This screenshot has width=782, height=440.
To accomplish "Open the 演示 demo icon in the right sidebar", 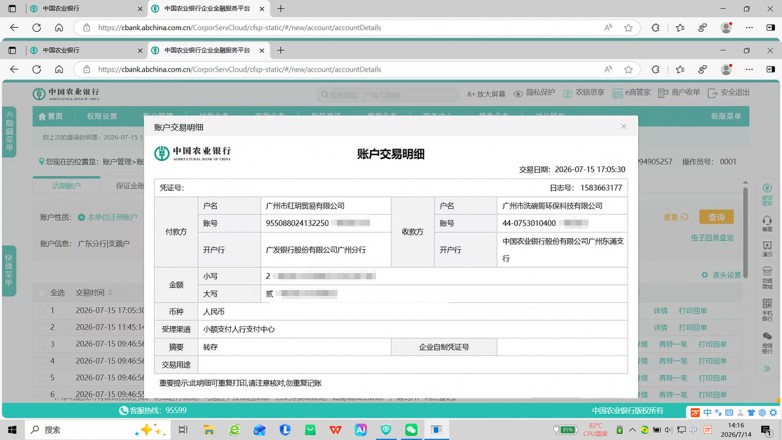I will pos(767,246).
